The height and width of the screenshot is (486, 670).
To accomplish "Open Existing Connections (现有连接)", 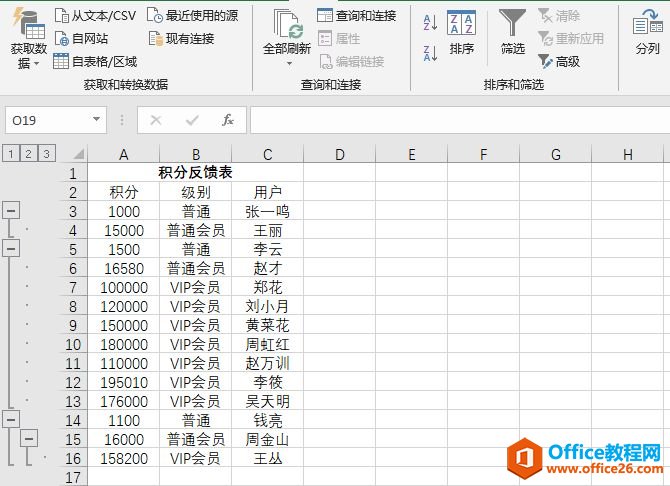I will [x=181, y=38].
